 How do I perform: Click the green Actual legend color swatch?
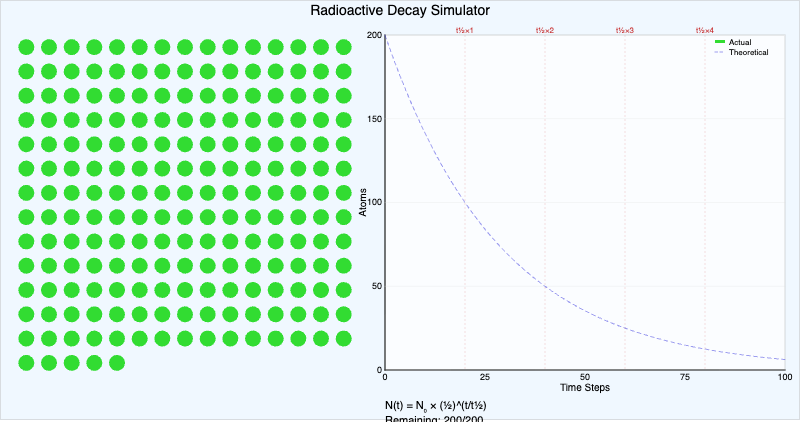point(719,42)
